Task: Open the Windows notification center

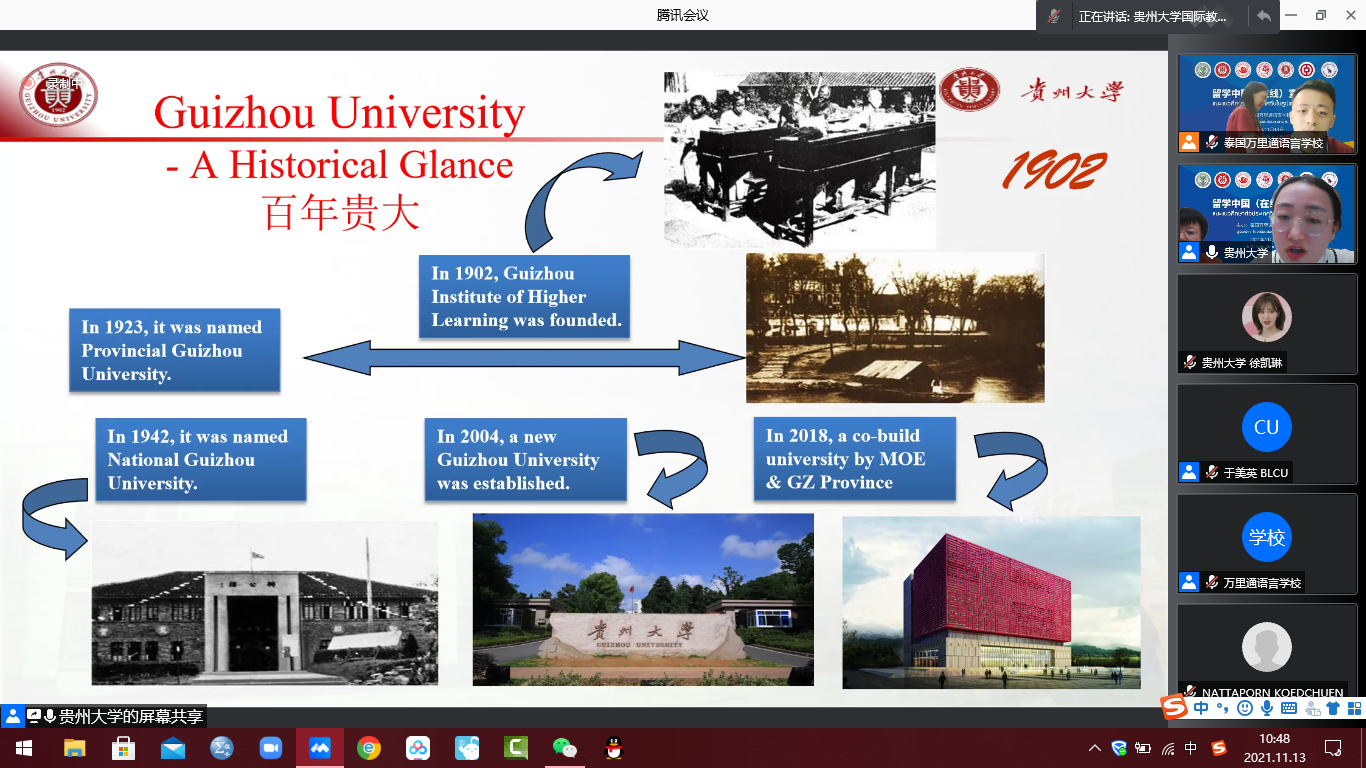Action: 1333,748
